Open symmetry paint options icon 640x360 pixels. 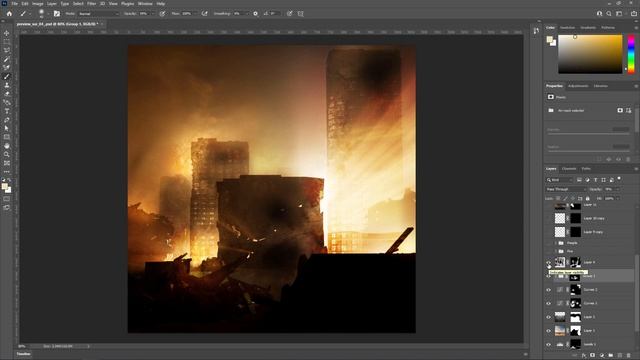[301, 13]
